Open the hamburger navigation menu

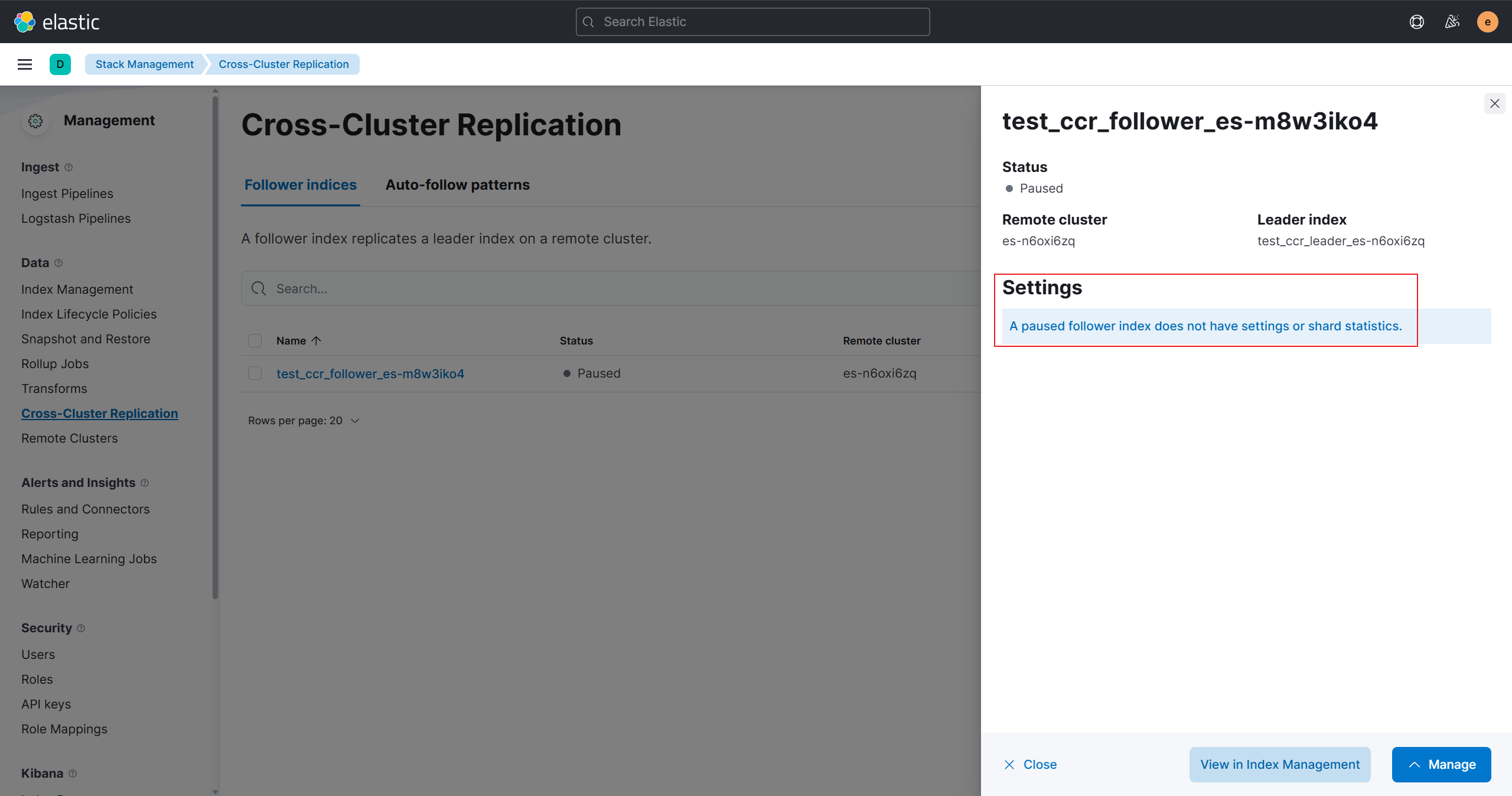coord(25,64)
